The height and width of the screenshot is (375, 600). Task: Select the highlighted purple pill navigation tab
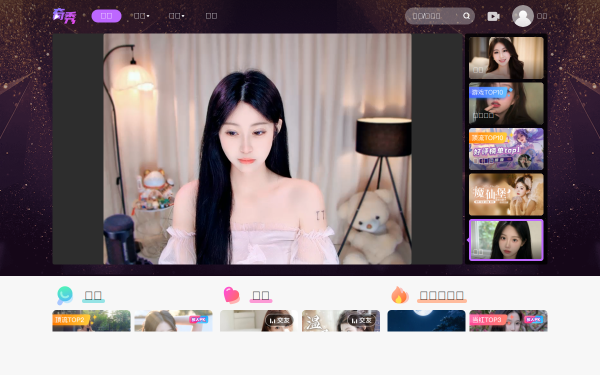106,16
